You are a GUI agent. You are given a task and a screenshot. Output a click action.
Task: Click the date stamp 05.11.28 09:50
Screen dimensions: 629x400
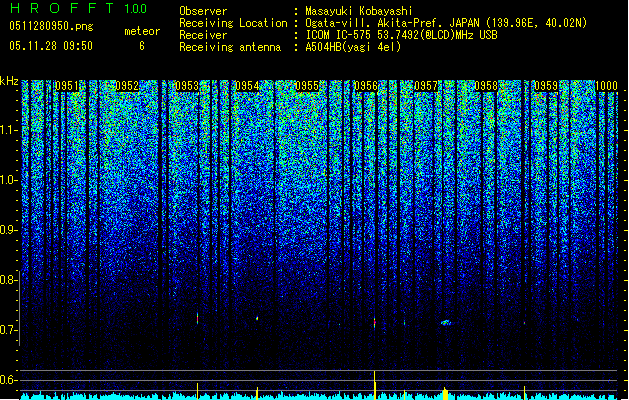tap(51, 46)
